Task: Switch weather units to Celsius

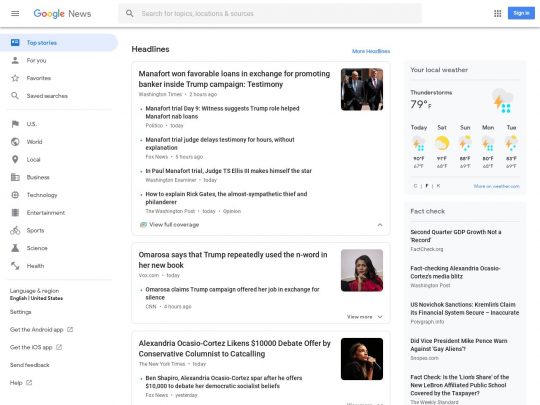Action: click(x=415, y=186)
